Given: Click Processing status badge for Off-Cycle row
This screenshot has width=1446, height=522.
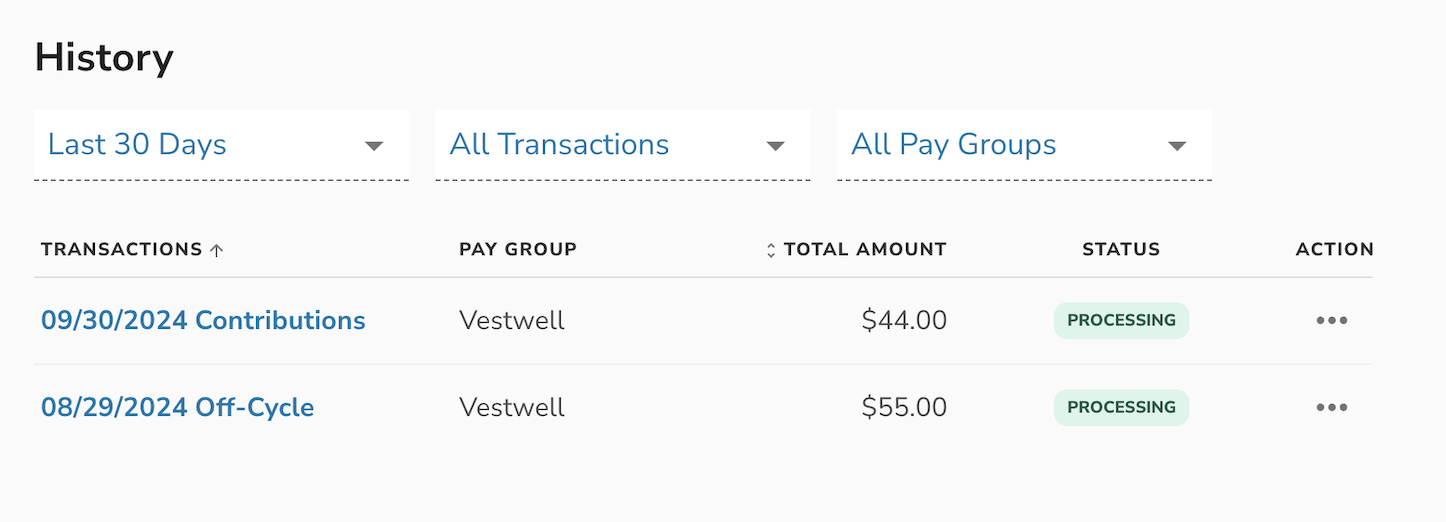Looking at the screenshot, I should [x=1121, y=408].
